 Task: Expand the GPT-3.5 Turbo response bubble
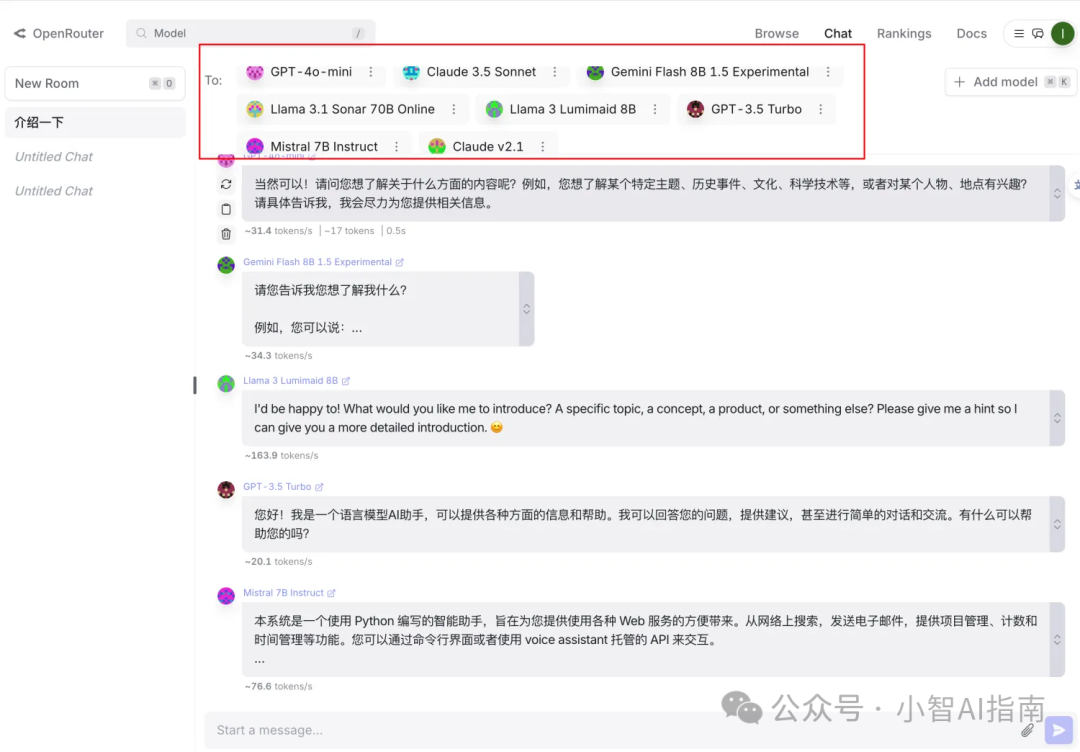pyautogui.click(x=1057, y=524)
